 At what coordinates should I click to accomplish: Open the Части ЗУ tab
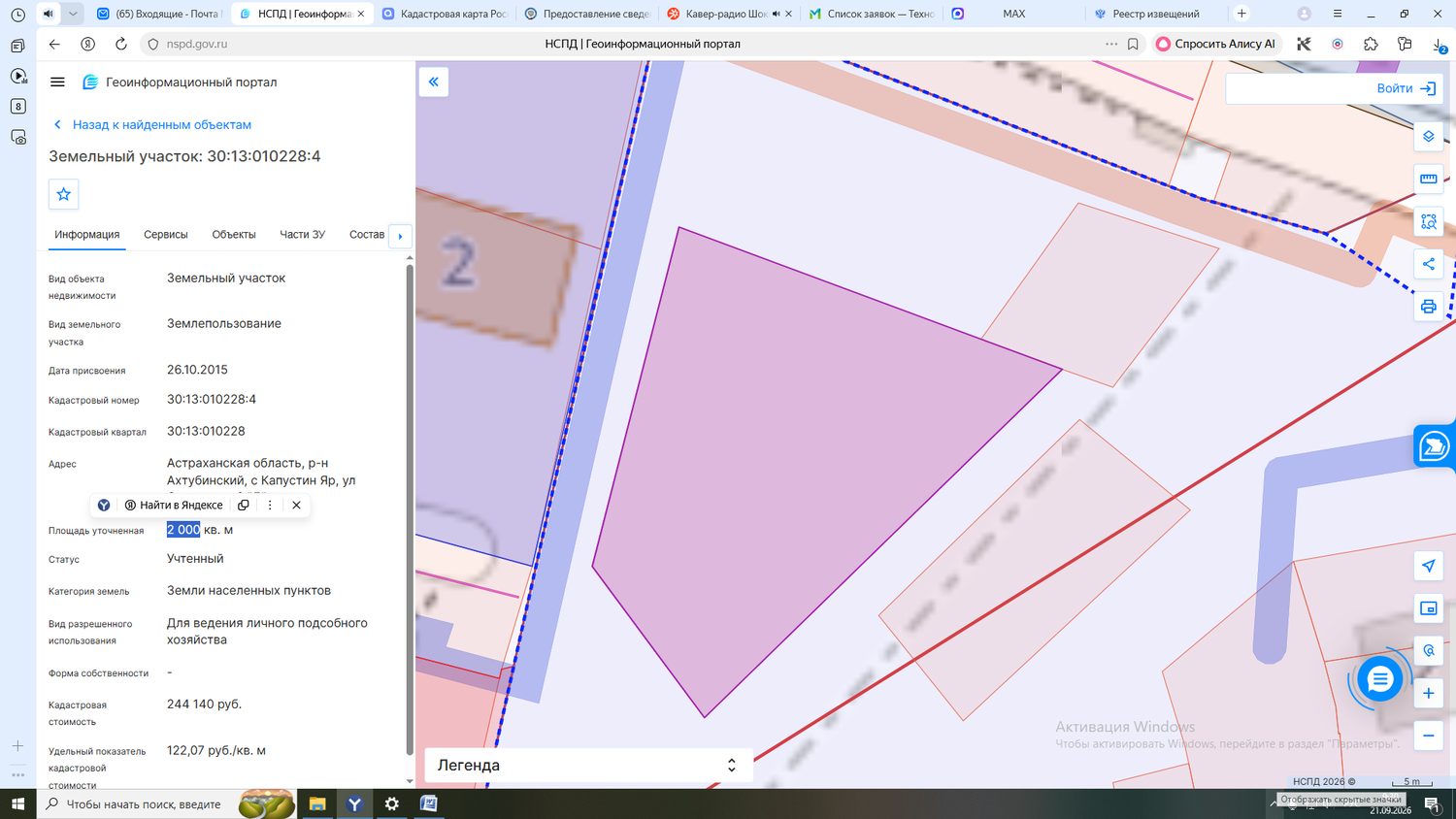pyautogui.click(x=303, y=235)
